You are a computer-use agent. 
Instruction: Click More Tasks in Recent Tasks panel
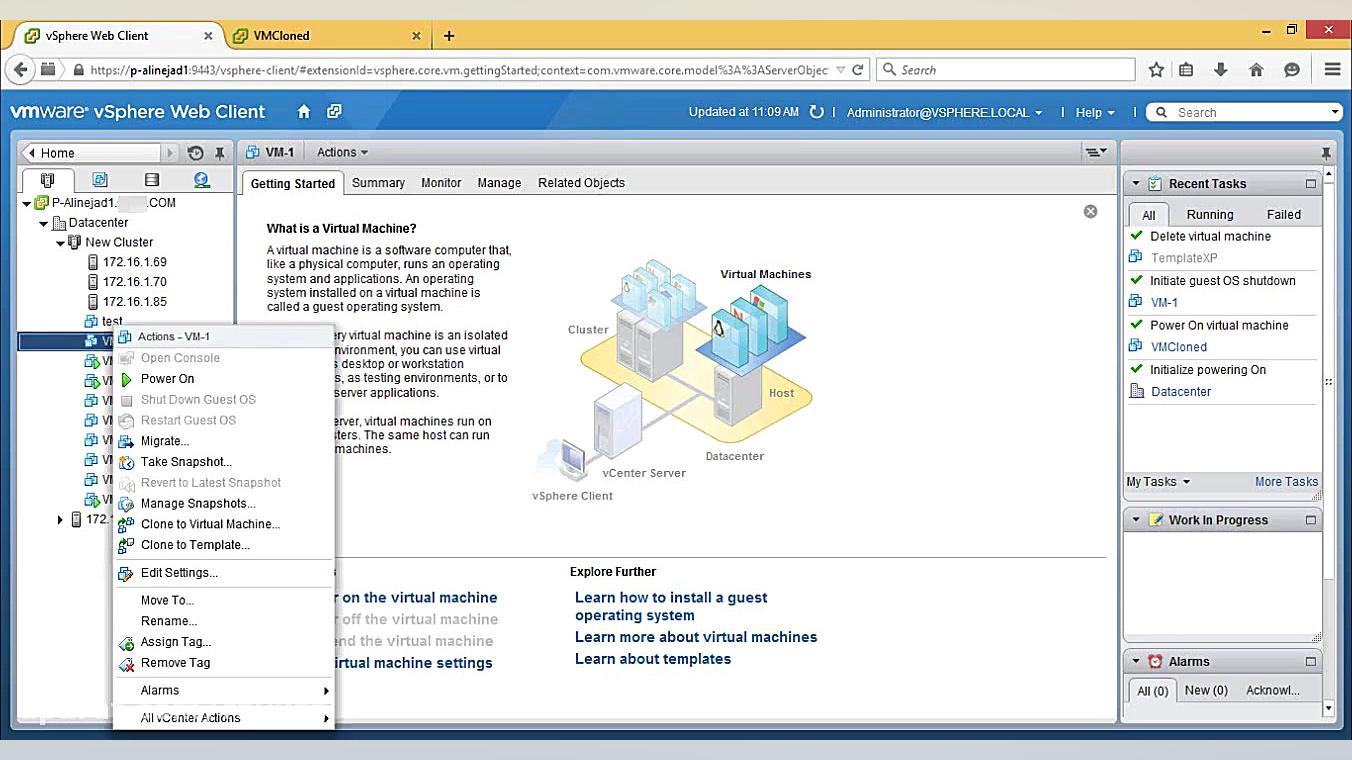tap(1286, 481)
